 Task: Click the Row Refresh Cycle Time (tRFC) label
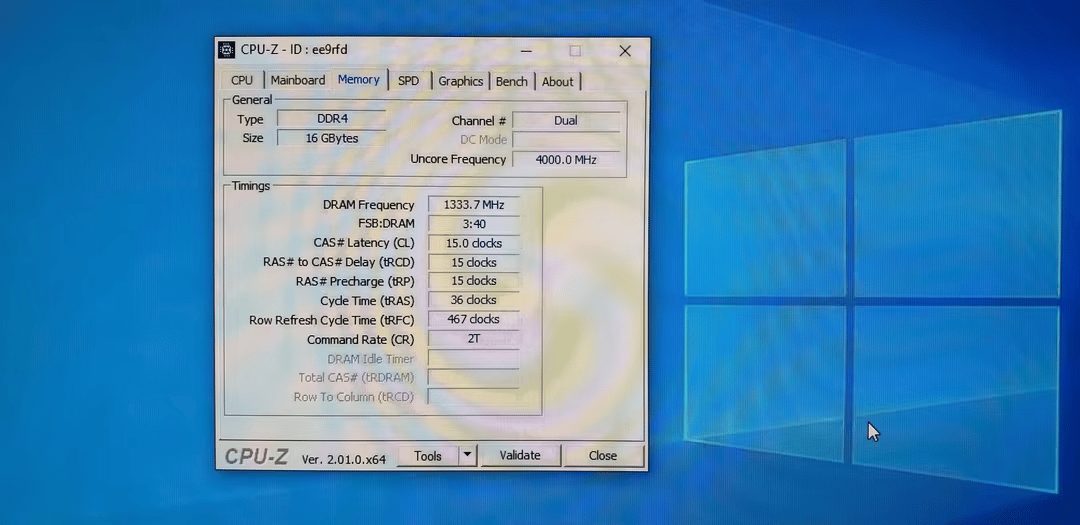[x=332, y=320]
